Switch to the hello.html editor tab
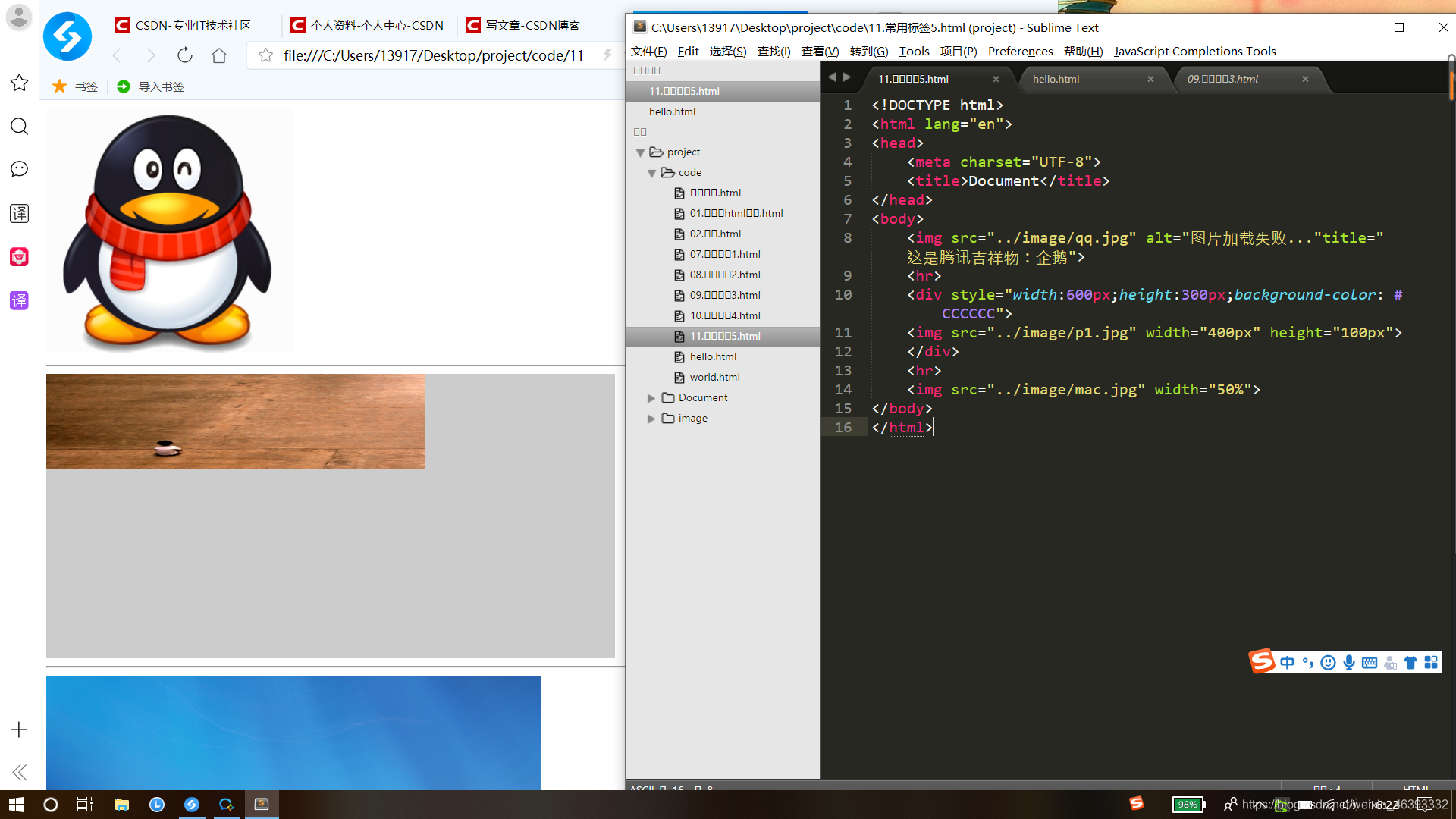Viewport: 1456px width, 819px height. point(1056,79)
